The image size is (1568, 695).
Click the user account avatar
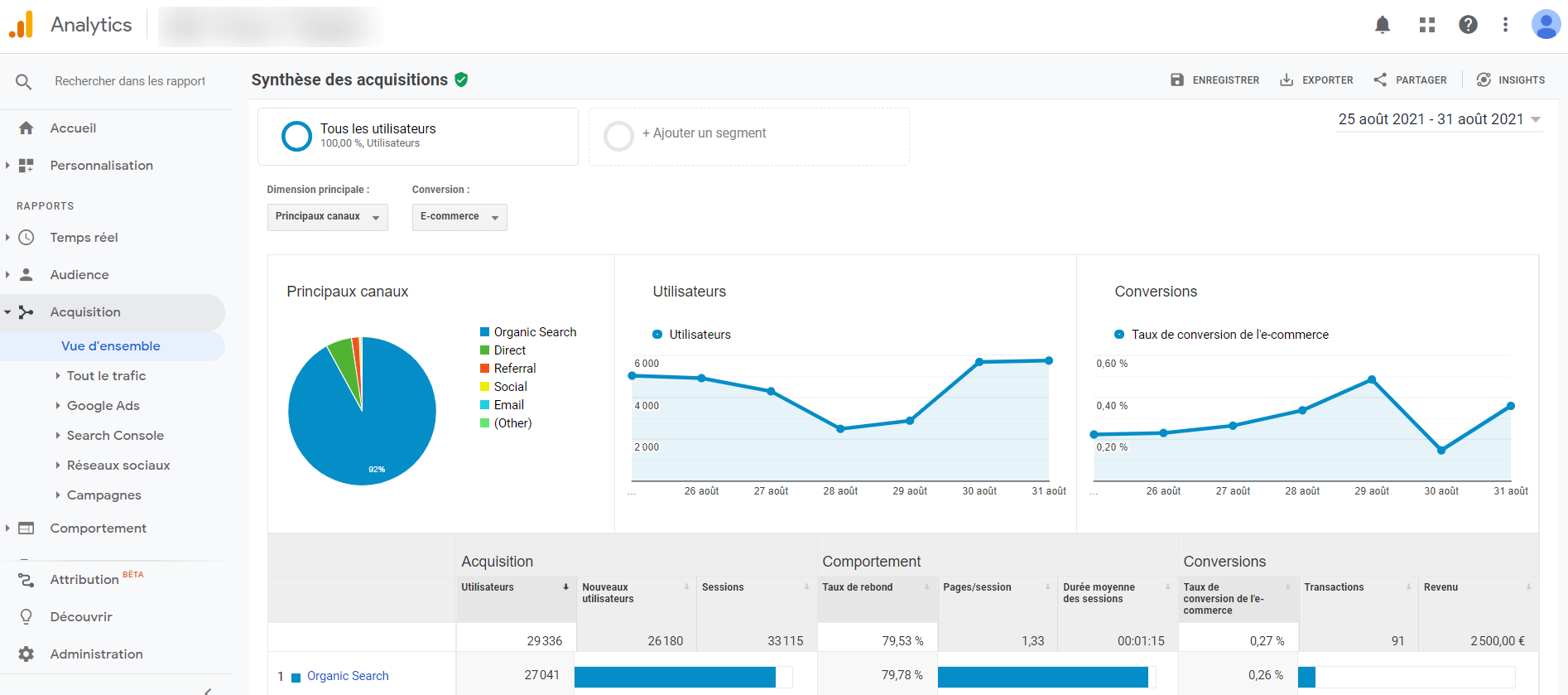pos(1545,25)
